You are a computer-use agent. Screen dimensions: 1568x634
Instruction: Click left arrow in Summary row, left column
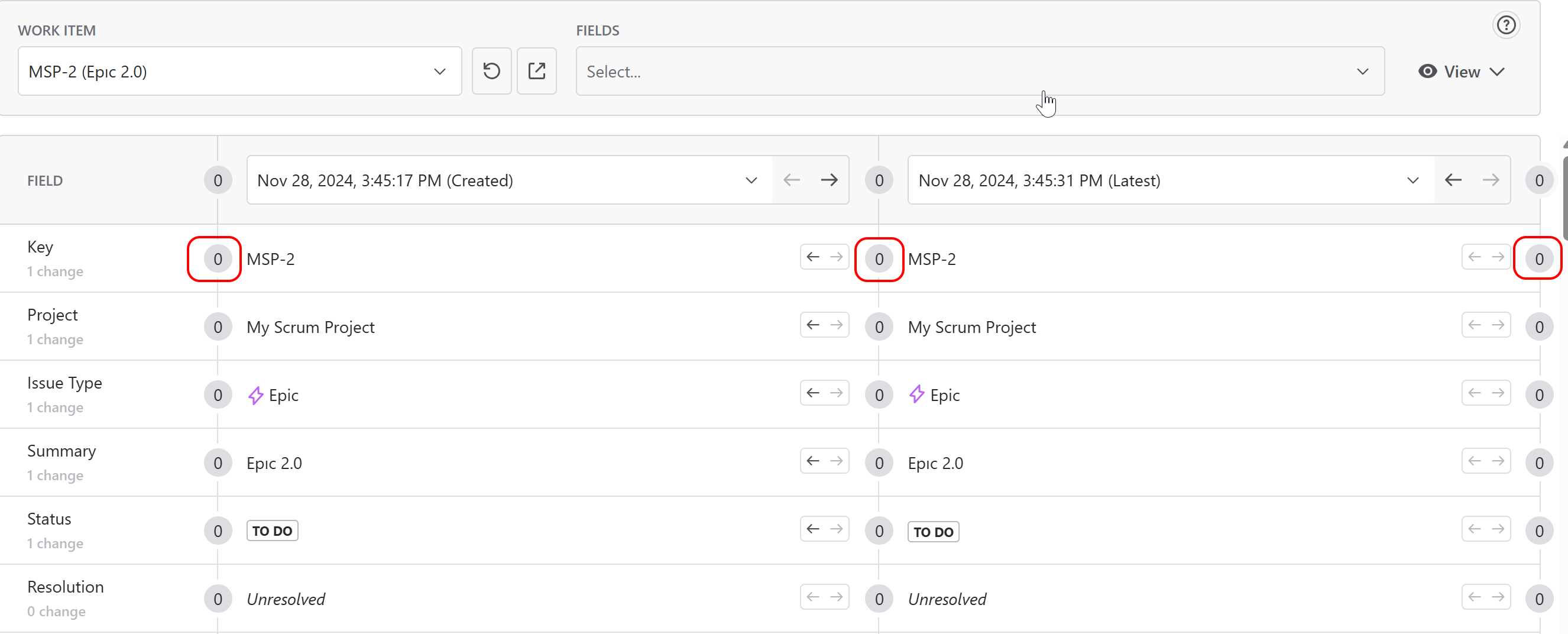(x=812, y=462)
